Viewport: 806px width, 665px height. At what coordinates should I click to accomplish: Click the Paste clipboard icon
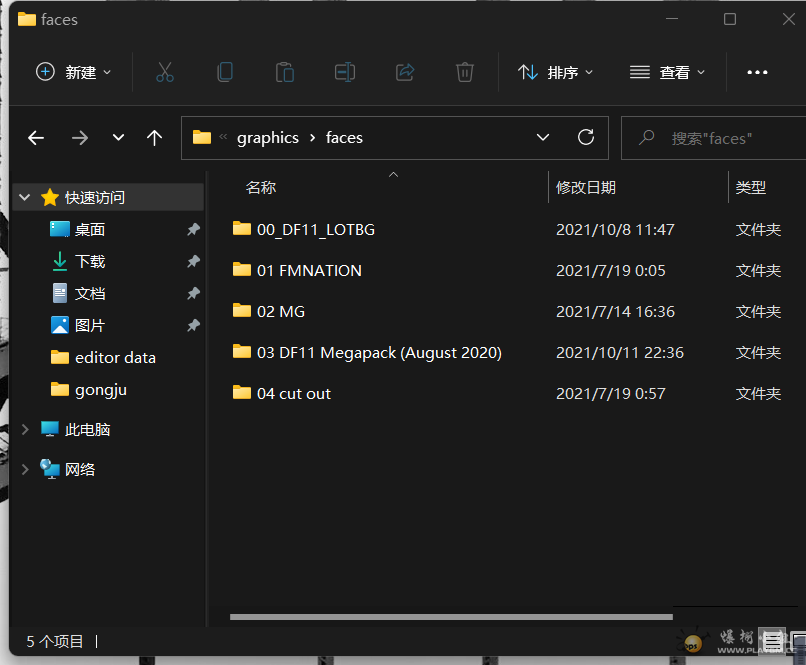(x=285, y=72)
